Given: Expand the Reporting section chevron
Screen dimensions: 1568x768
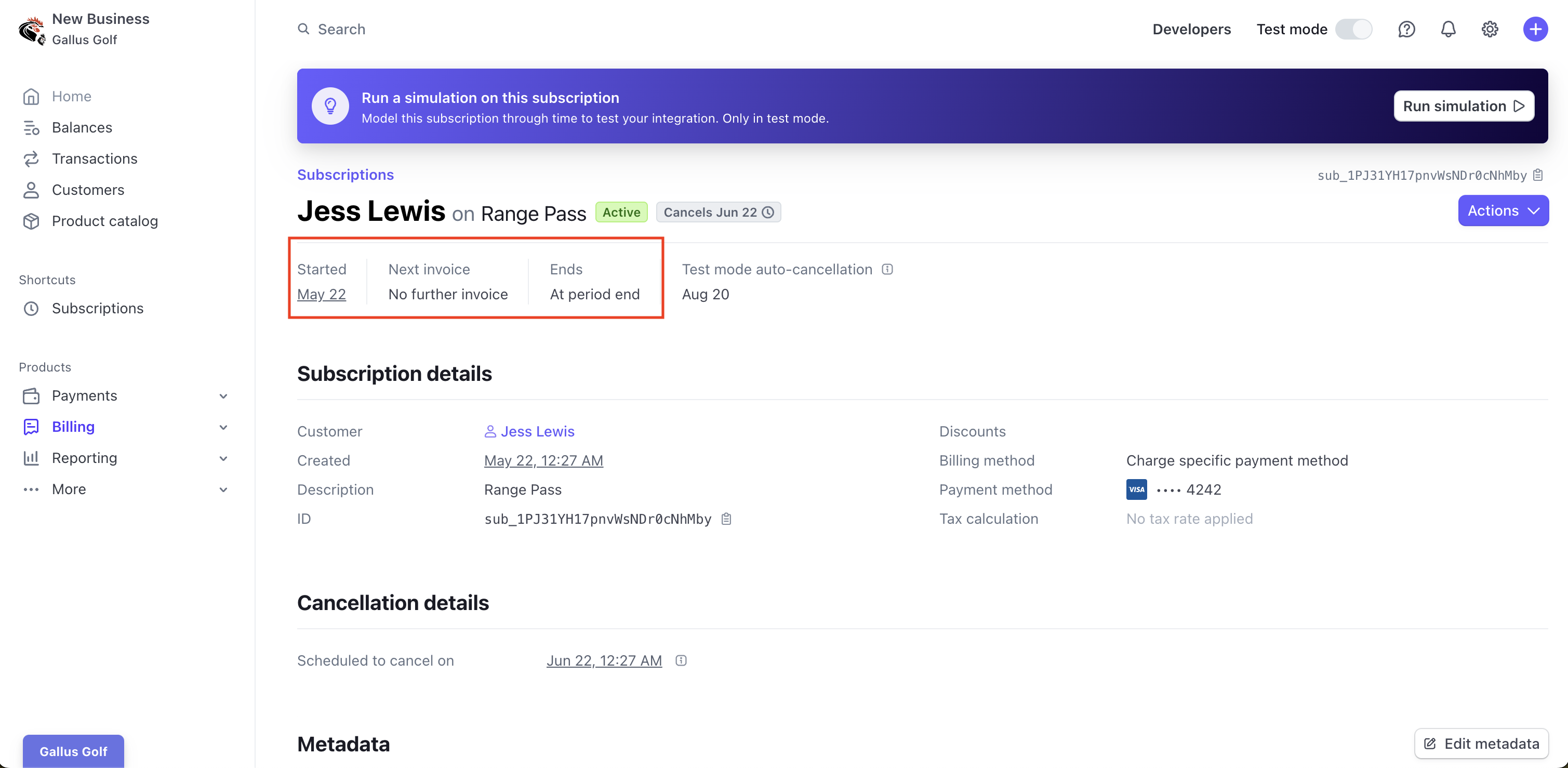Looking at the screenshot, I should coord(223,458).
